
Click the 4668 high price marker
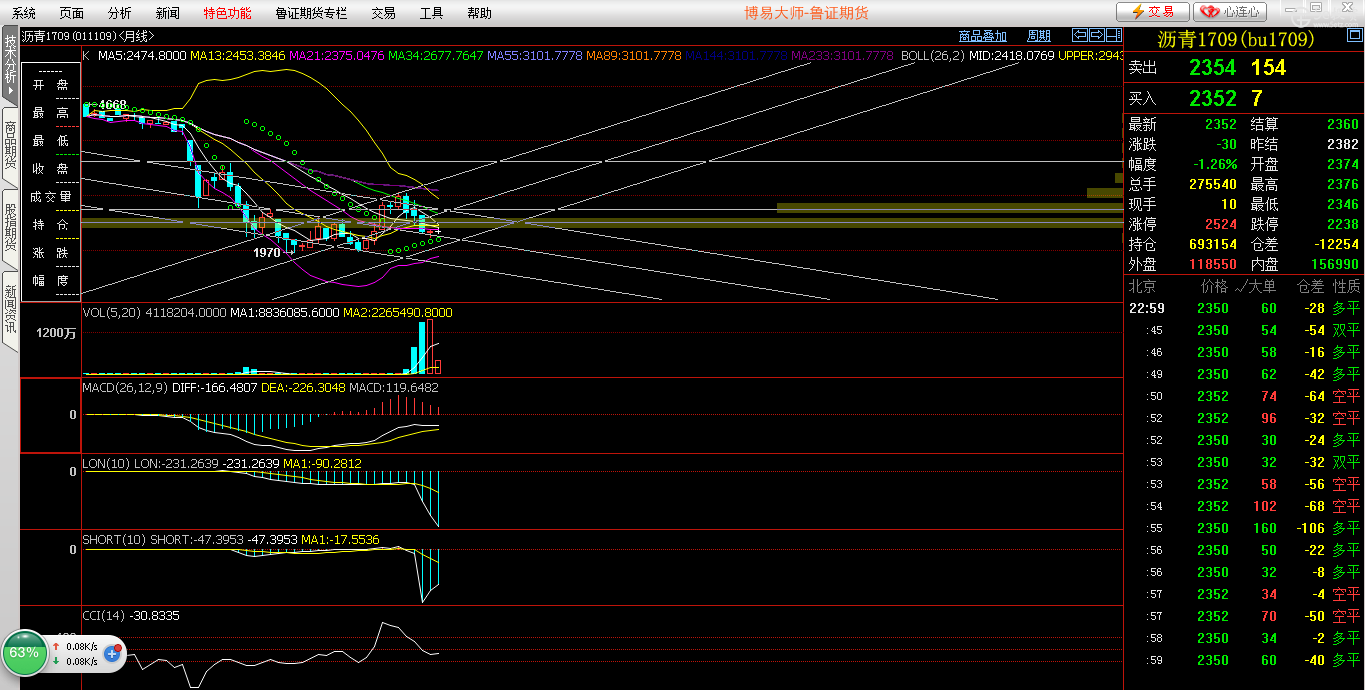(111, 104)
